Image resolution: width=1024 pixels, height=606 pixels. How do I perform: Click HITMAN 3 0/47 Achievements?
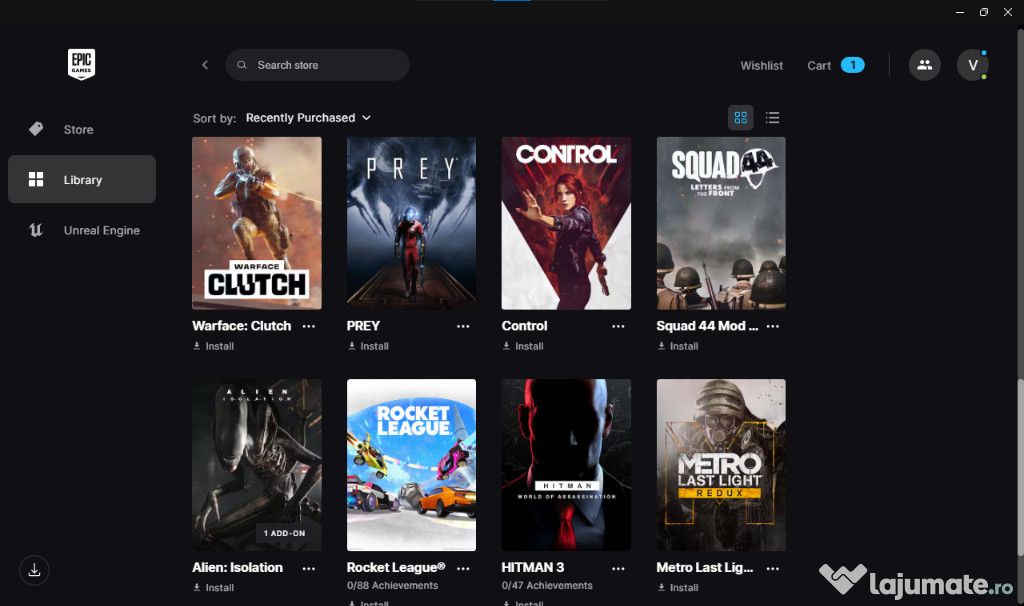(x=547, y=586)
